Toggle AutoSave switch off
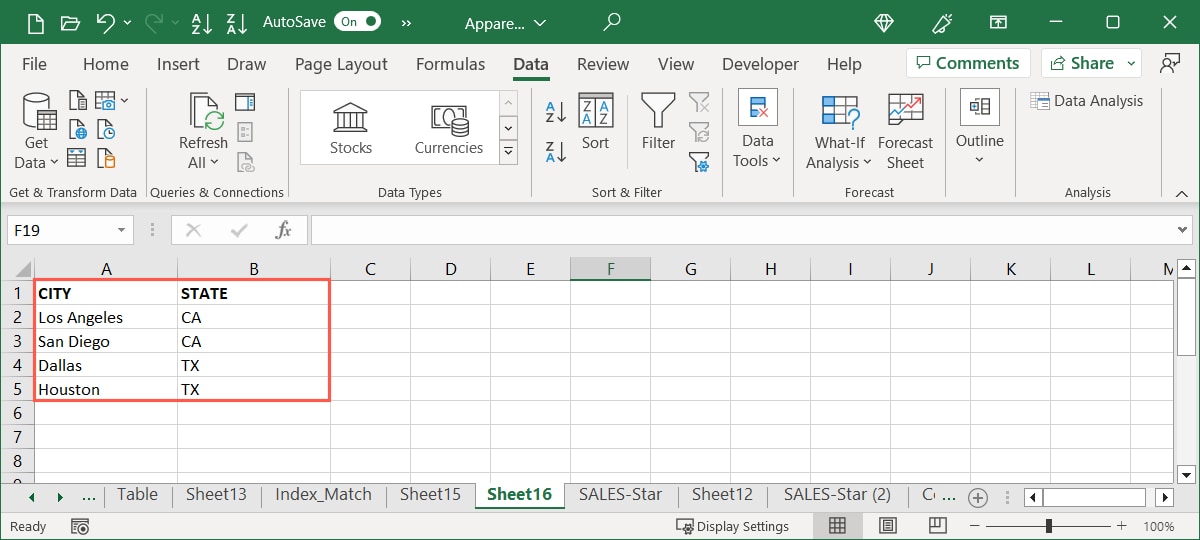 (x=358, y=21)
